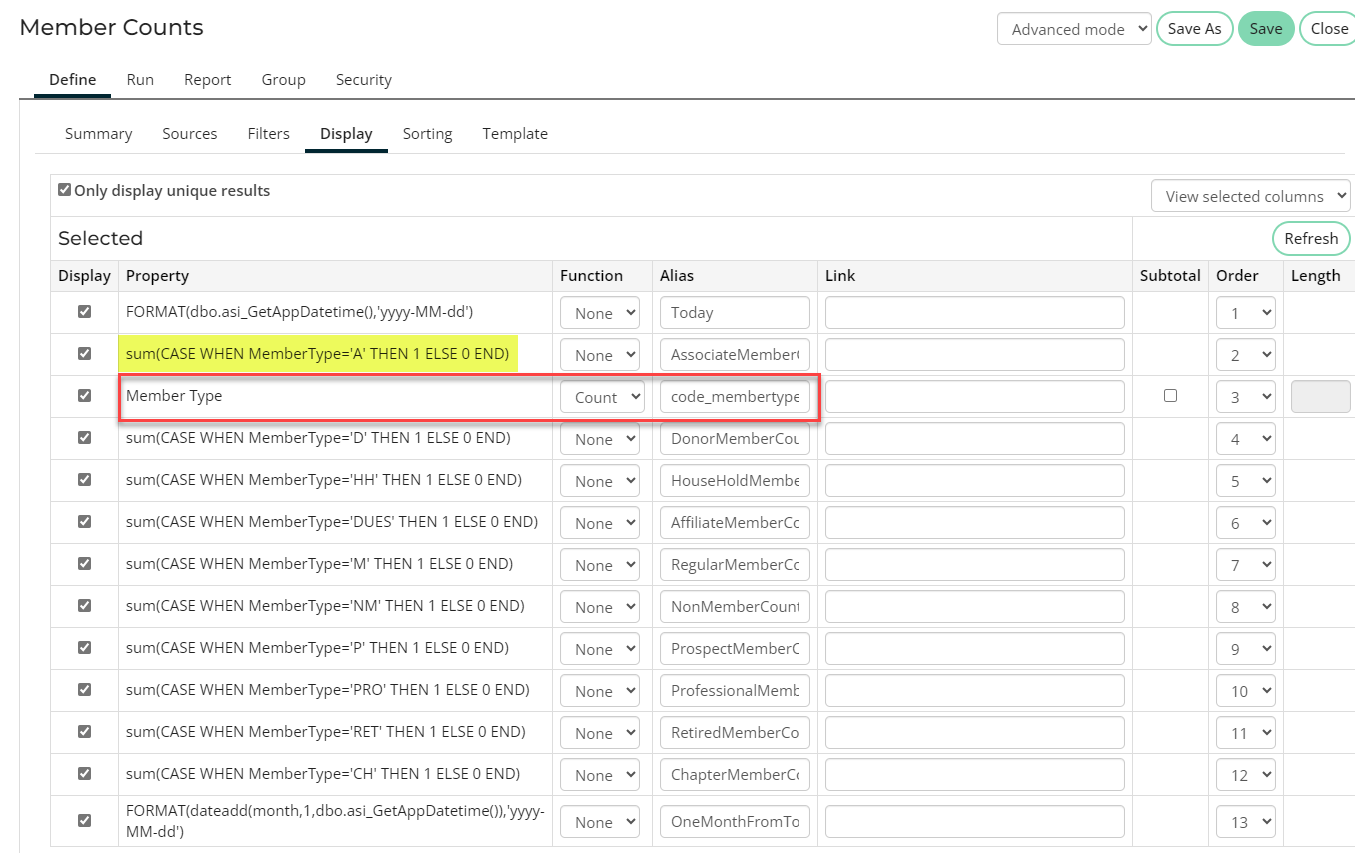Image resolution: width=1355 pixels, height=862 pixels.
Task: Open Function dropdown set to Count
Action: [600, 397]
